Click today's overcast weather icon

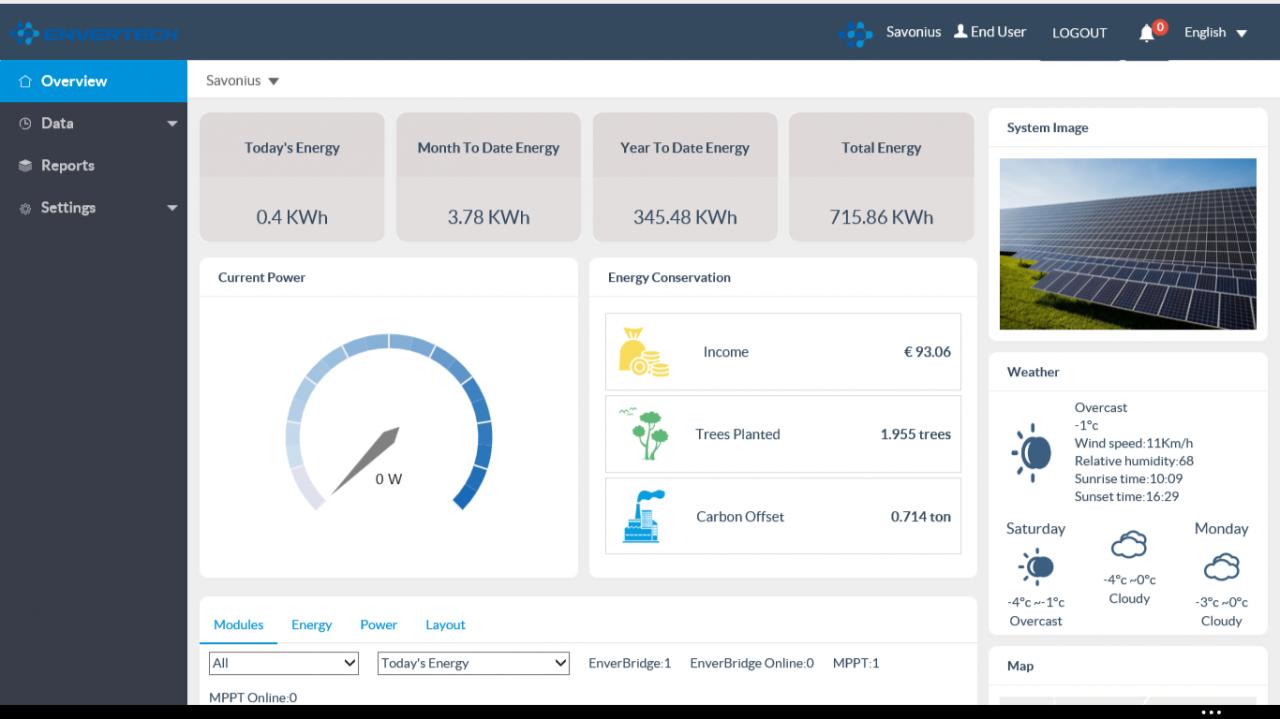pyautogui.click(x=1031, y=452)
